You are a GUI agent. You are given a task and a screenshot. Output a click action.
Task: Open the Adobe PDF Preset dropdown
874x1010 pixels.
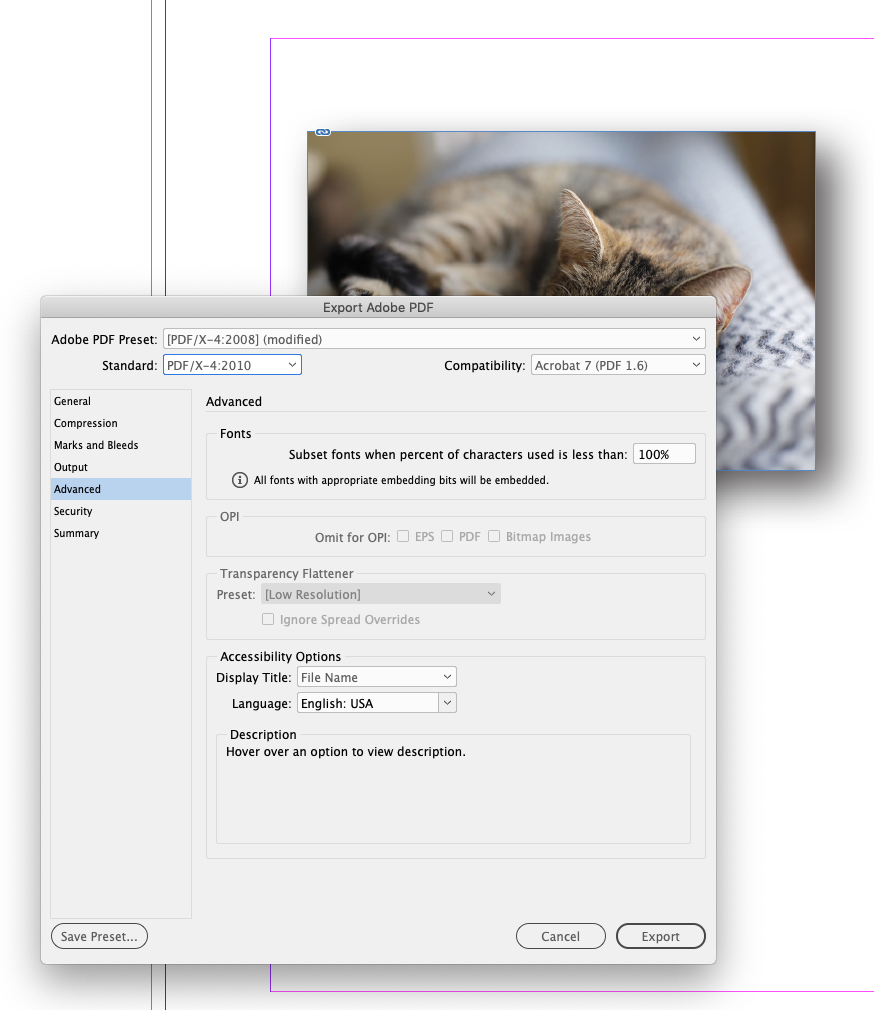(x=434, y=338)
